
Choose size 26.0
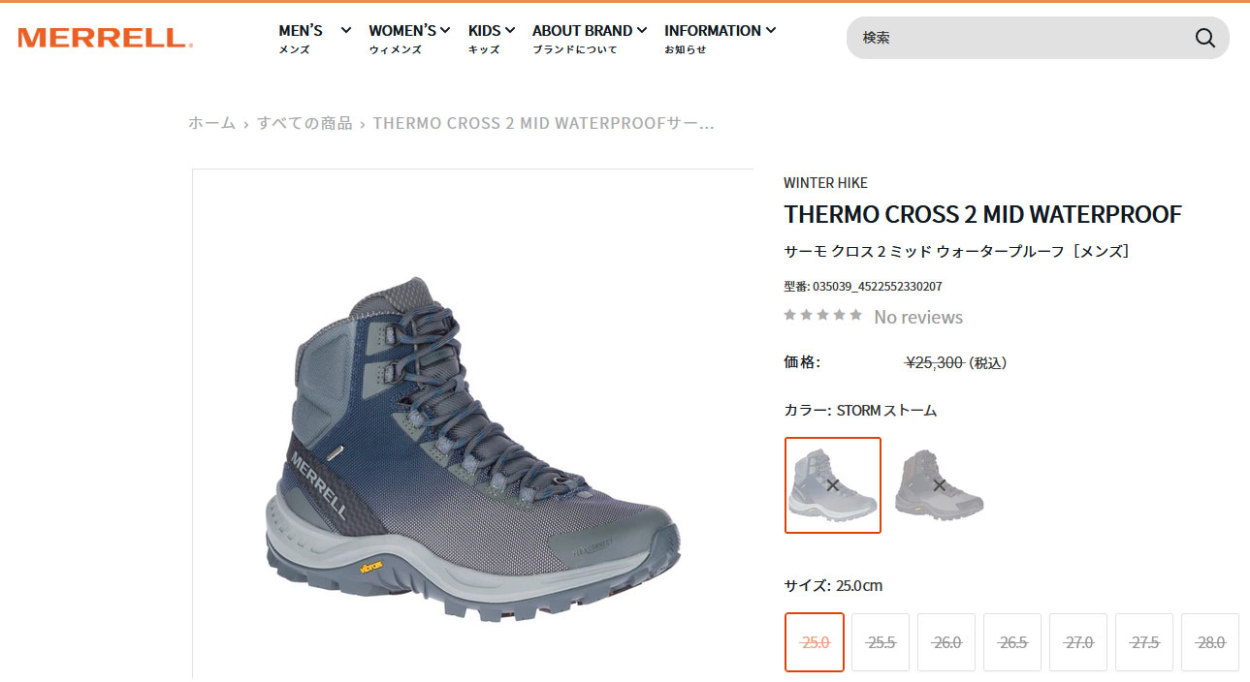point(946,642)
